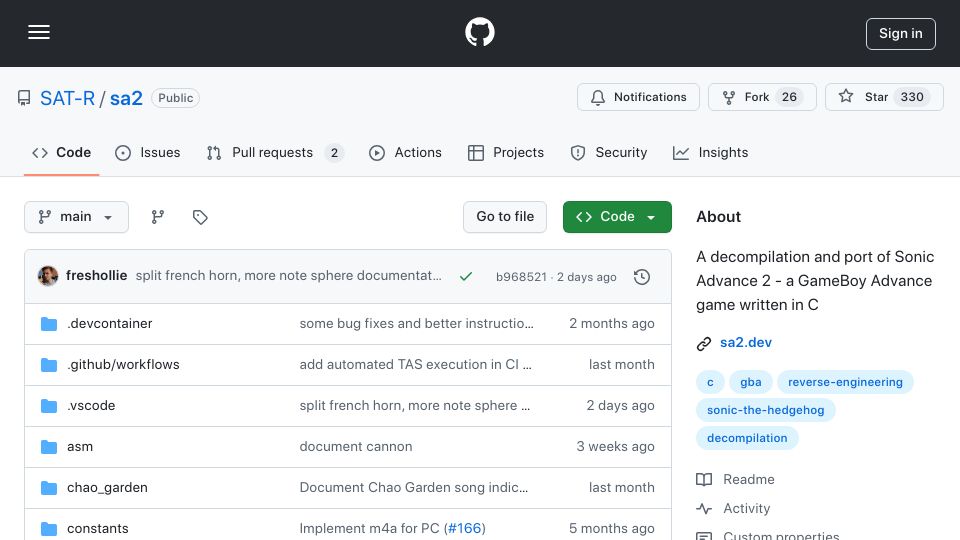Select the 'decompilation' topic tag
960x540 pixels.
tap(747, 438)
